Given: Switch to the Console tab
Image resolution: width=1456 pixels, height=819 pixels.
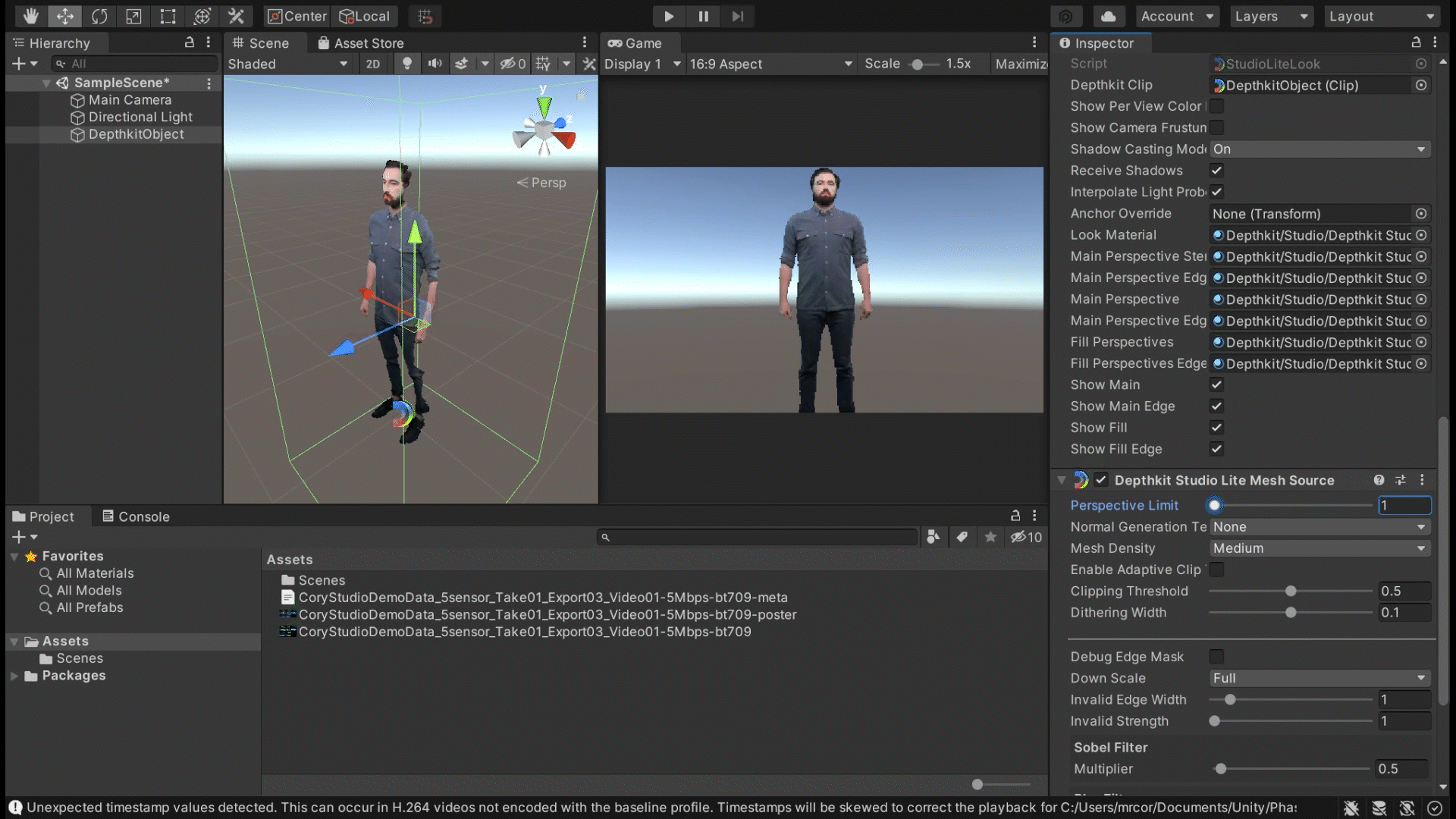Looking at the screenshot, I should (x=136, y=516).
